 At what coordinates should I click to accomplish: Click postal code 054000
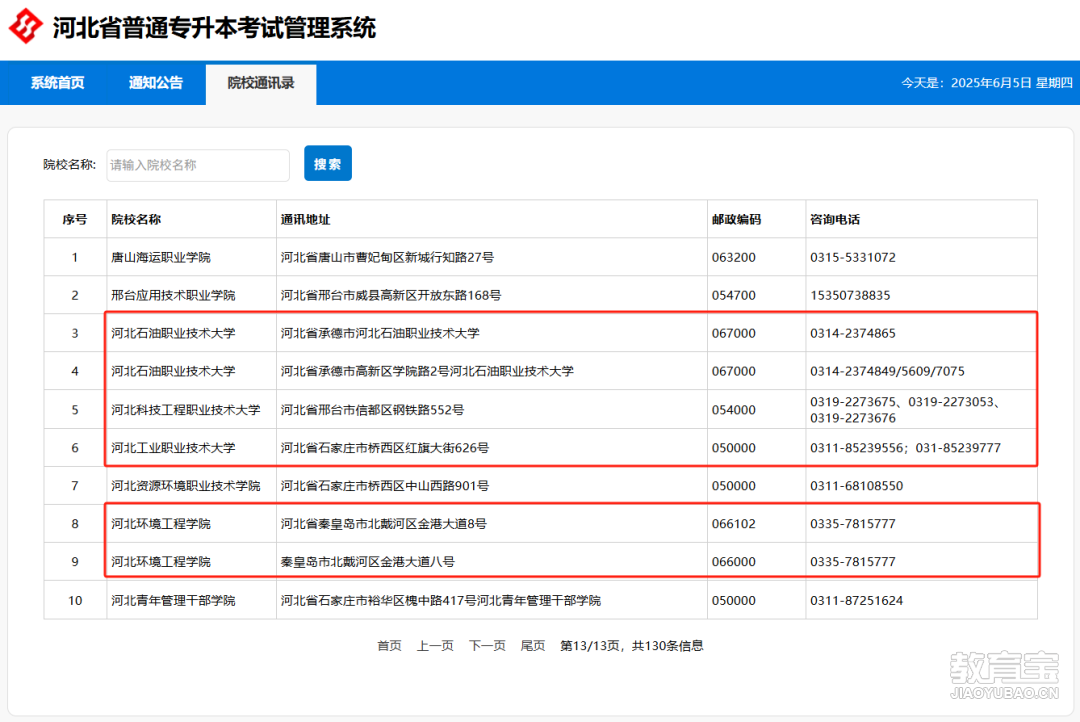click(734, 409)
